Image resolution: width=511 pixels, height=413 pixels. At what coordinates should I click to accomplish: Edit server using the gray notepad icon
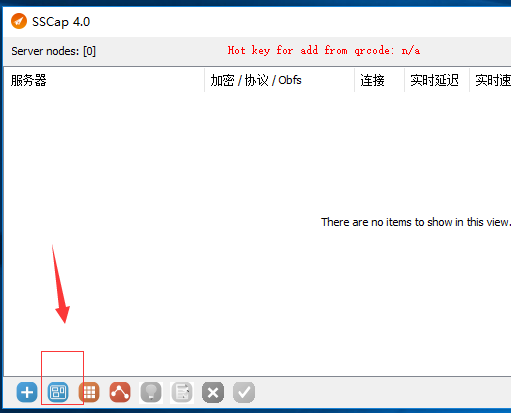click(x=182, y=392)
